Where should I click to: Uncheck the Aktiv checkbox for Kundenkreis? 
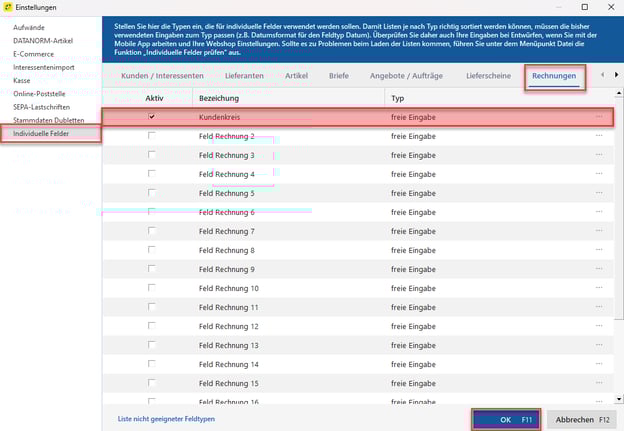(x=152, y=117)
